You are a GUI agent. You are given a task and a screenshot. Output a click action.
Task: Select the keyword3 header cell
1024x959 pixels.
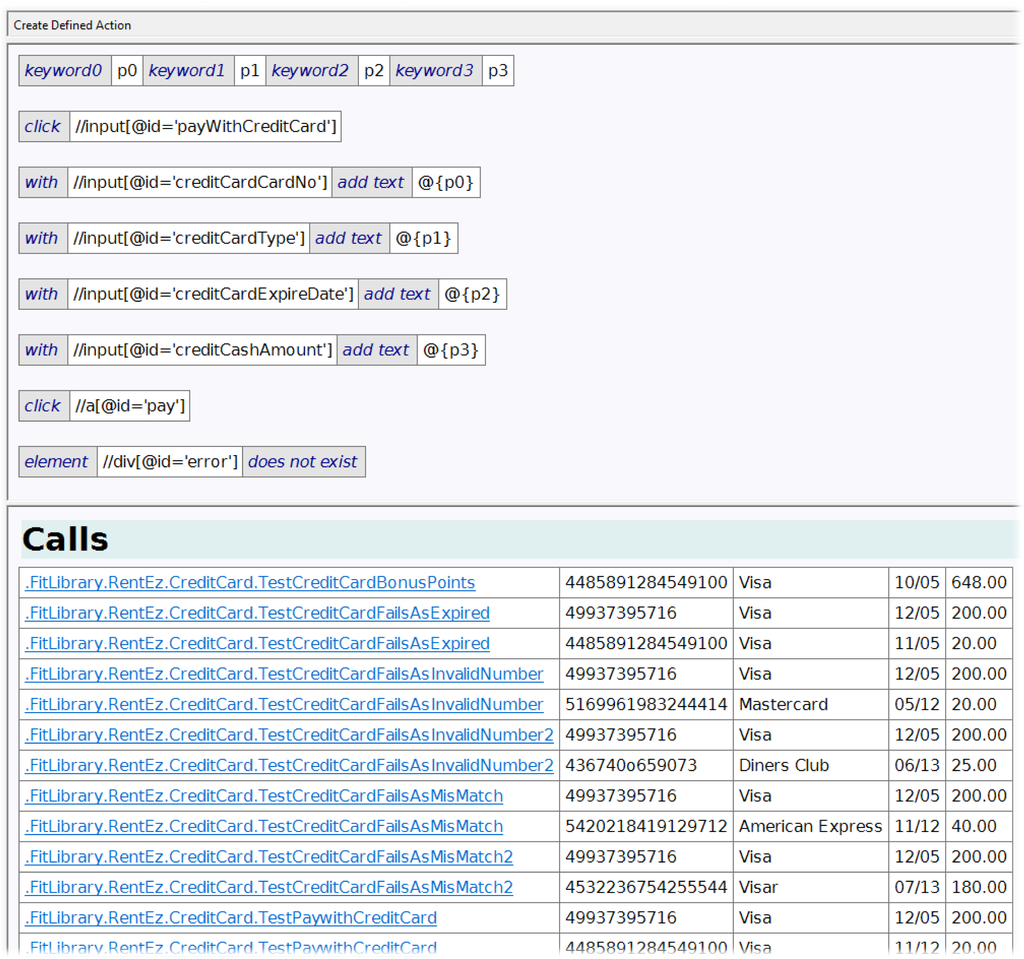click(x=435, y=71)
